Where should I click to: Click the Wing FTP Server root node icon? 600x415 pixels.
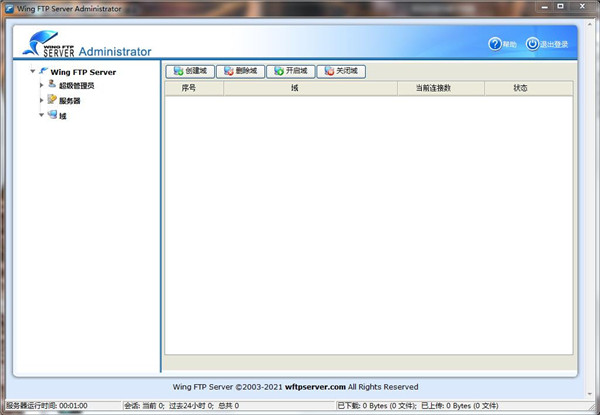tap(44, 71)
